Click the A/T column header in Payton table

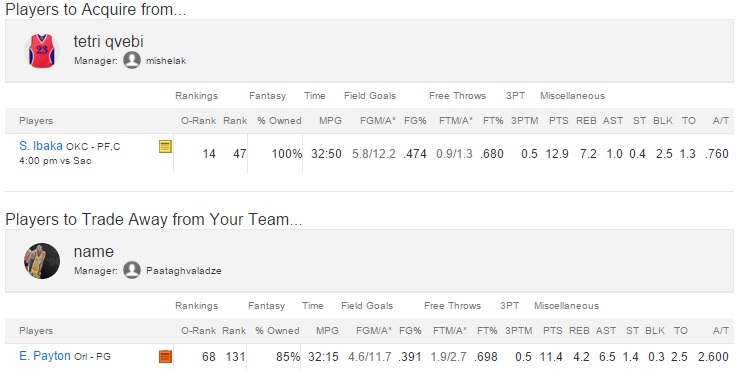tap(721, 331)
